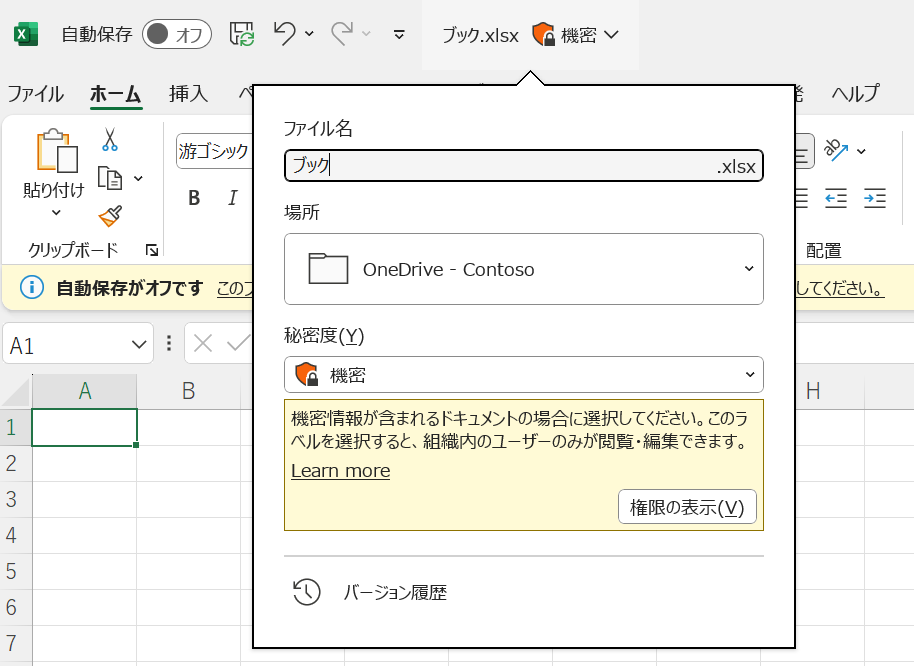Click the Cut scissors icon
This screenshot has height=666, width=914.
click(109, 140)
